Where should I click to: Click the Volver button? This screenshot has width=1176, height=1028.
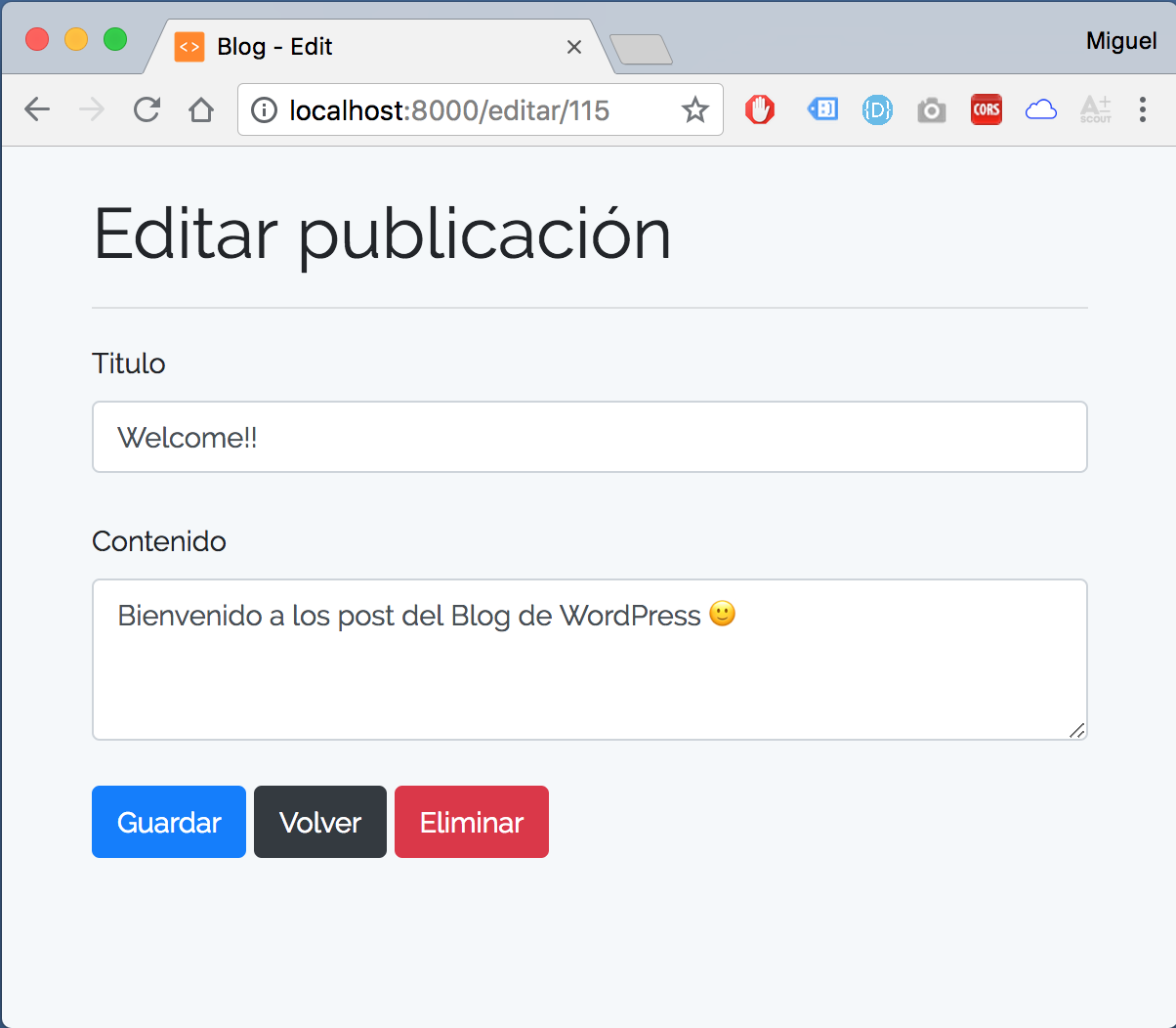320,822
